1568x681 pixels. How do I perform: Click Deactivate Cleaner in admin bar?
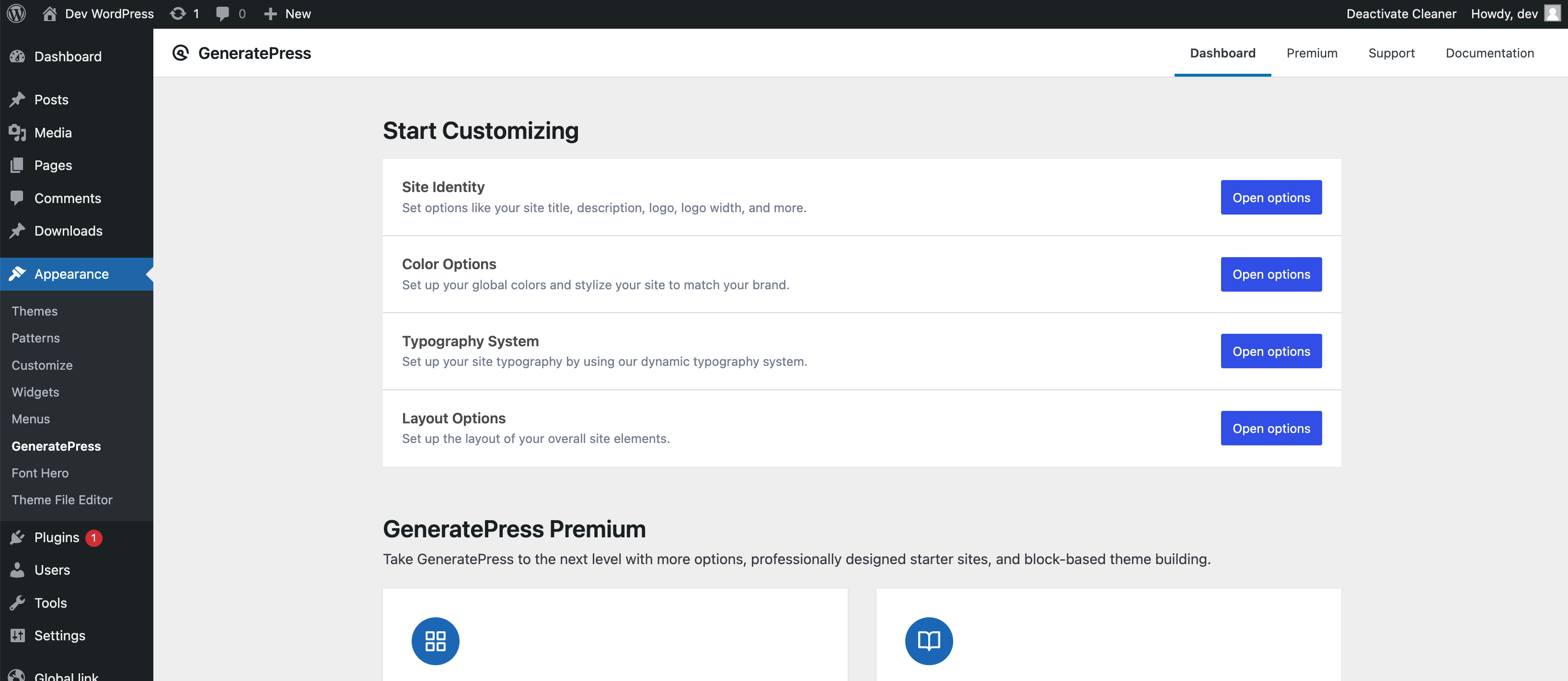1401,13
